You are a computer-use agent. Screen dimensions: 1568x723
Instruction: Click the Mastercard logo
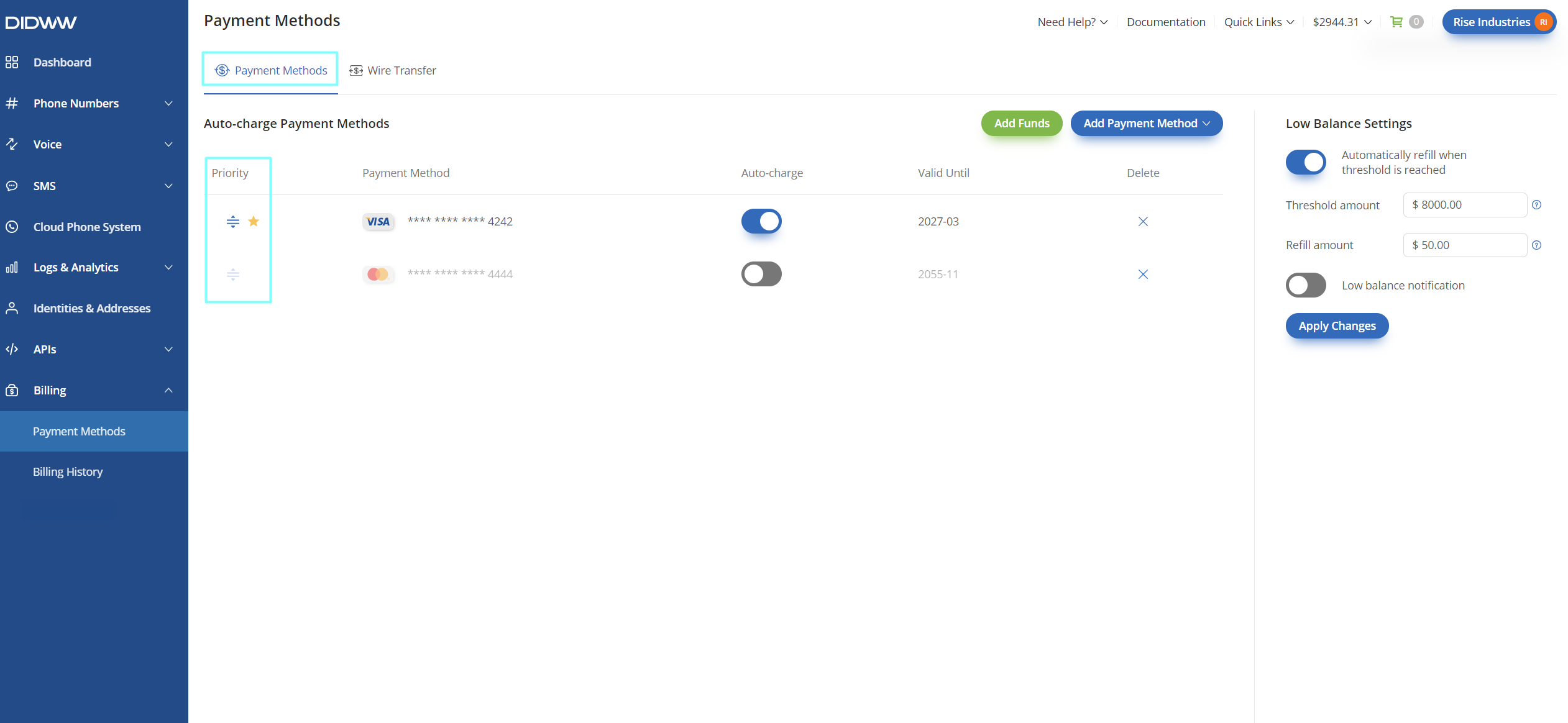[378, 274]
